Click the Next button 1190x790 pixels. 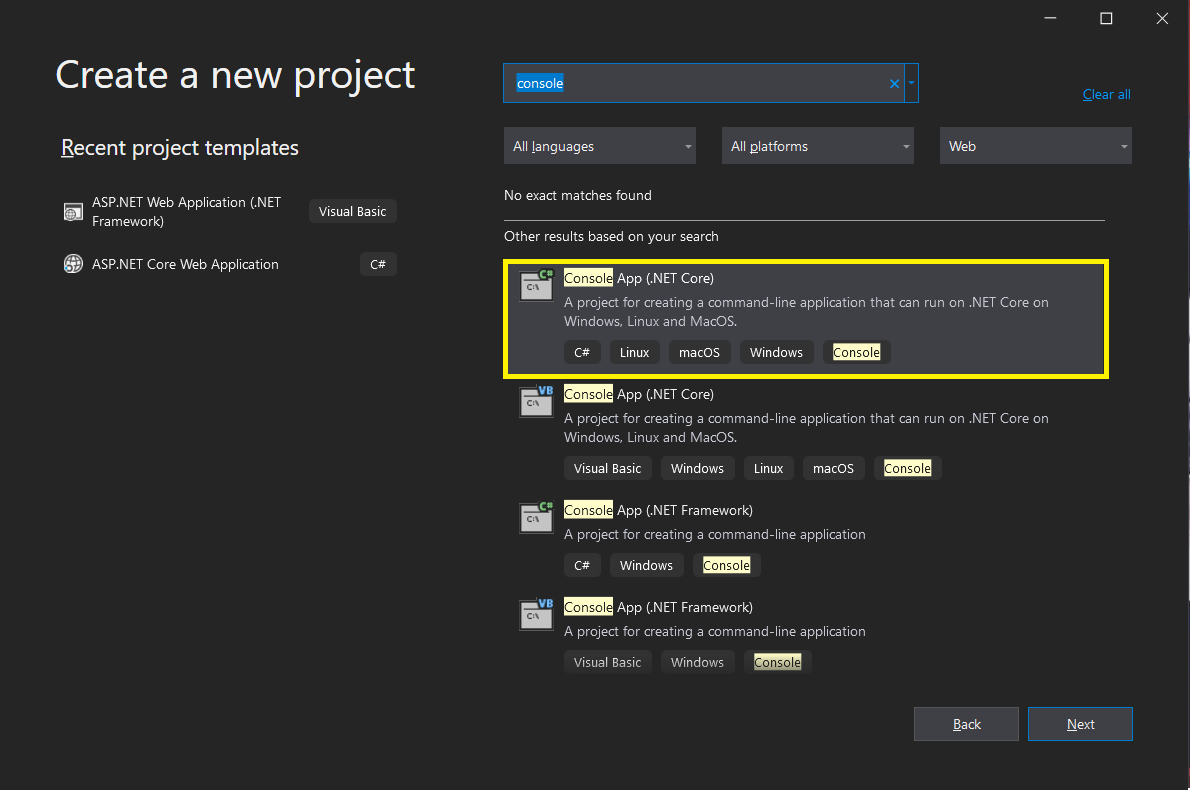point(1080,724)
